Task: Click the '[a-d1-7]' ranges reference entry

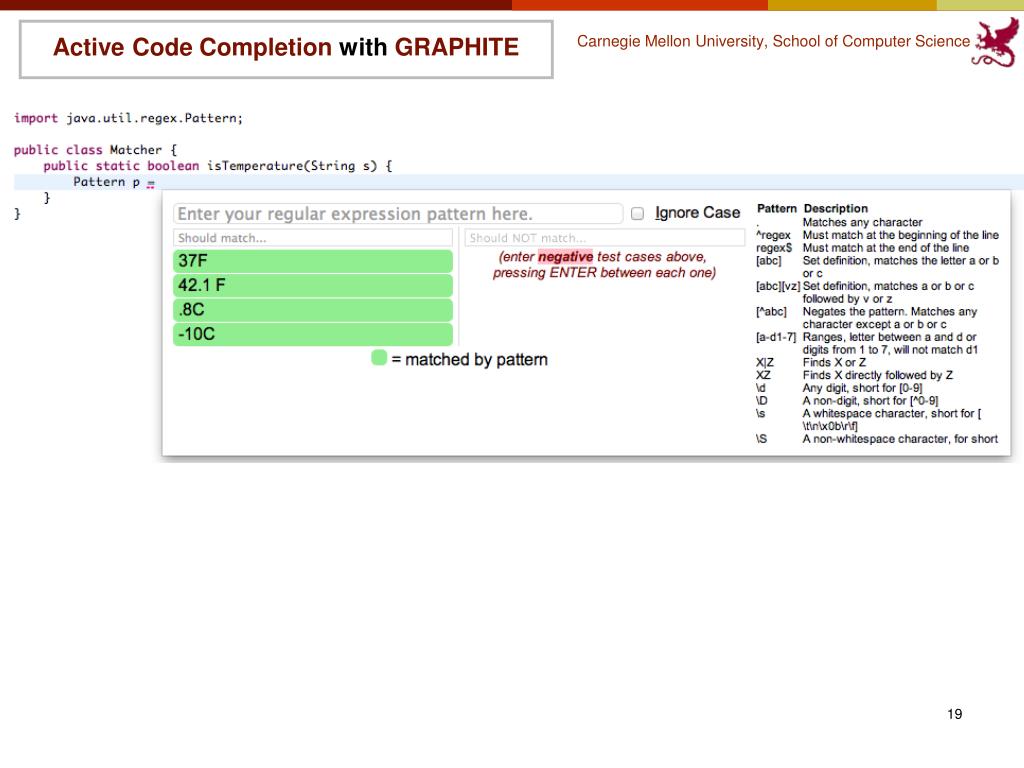Action: coord(867,343)
